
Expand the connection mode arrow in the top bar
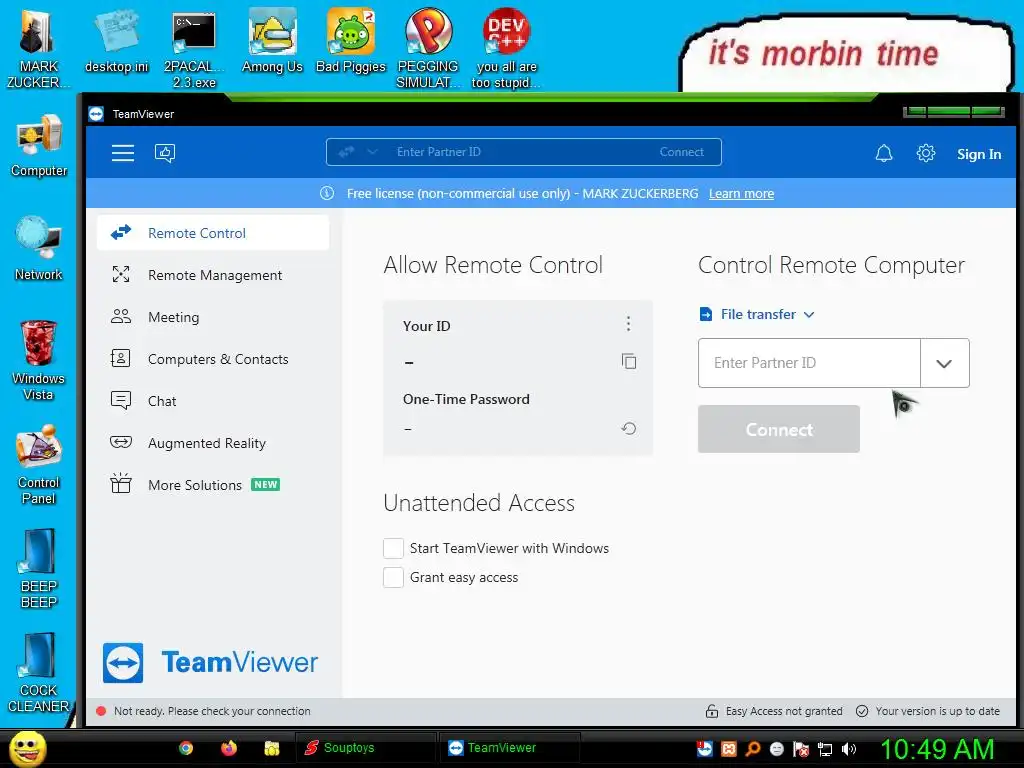[x=372, y=152]
